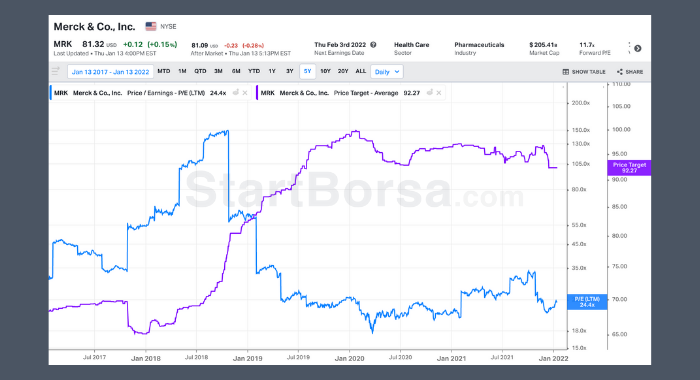
Task: Select the active 5Y range
Action: (308, 71)
